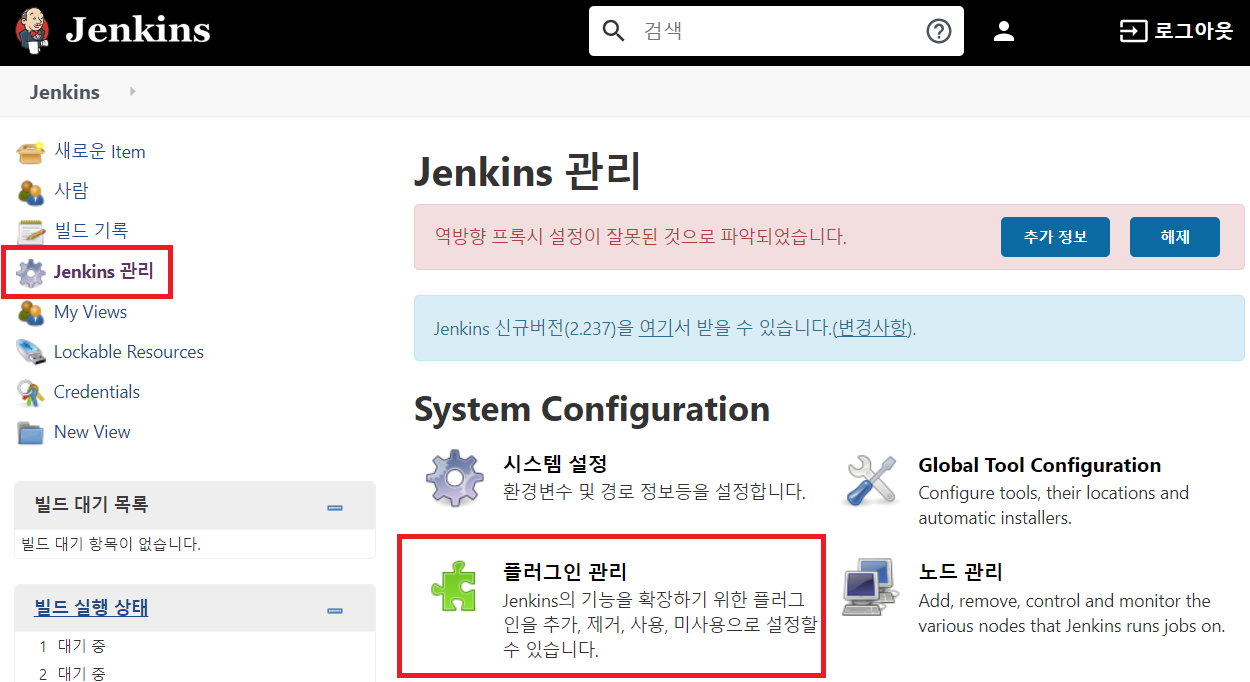Click the Global Tool Configuration tools icon
This screenshot has height=682, width=1250.
871,479
